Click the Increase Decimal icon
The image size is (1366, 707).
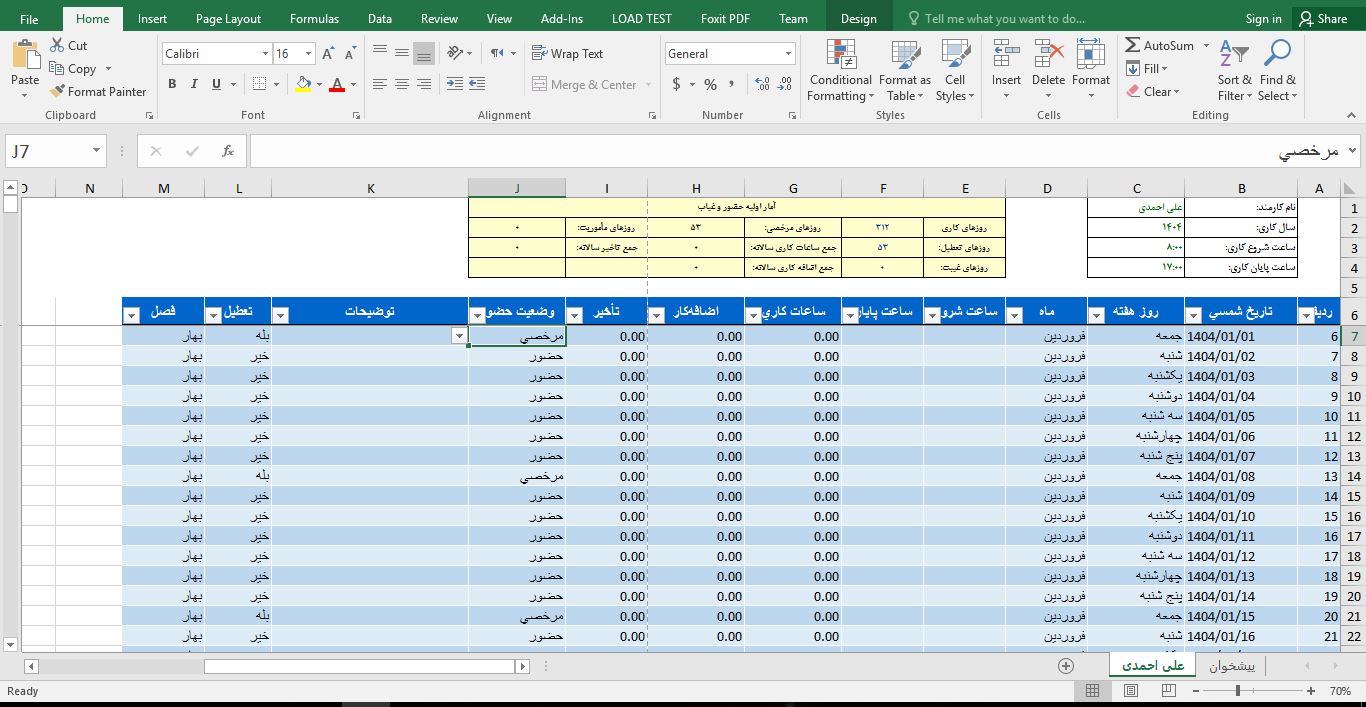(763, 85)
